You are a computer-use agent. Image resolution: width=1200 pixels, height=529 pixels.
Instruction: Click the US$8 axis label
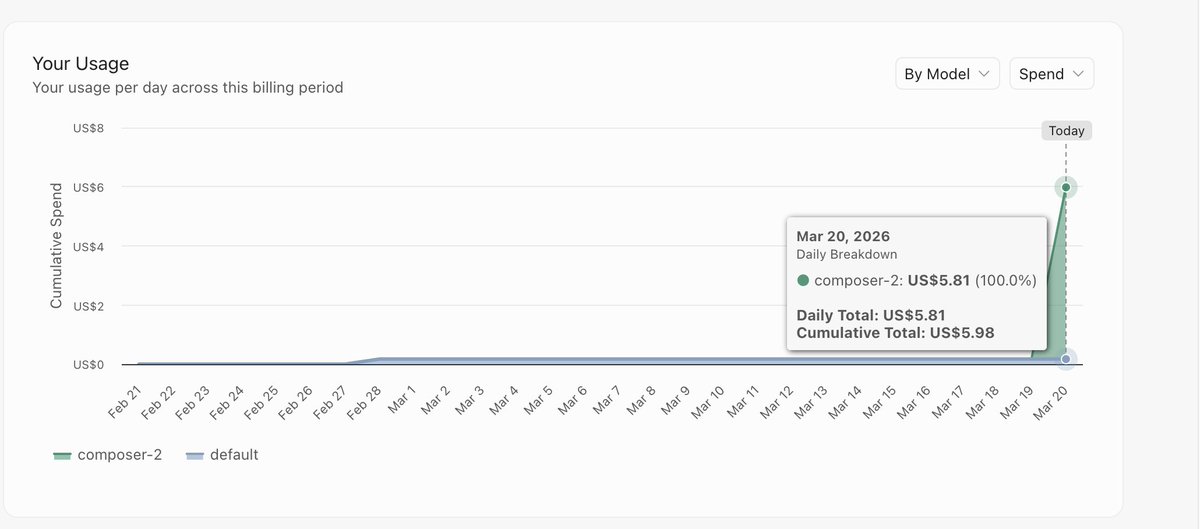(89, 128)
